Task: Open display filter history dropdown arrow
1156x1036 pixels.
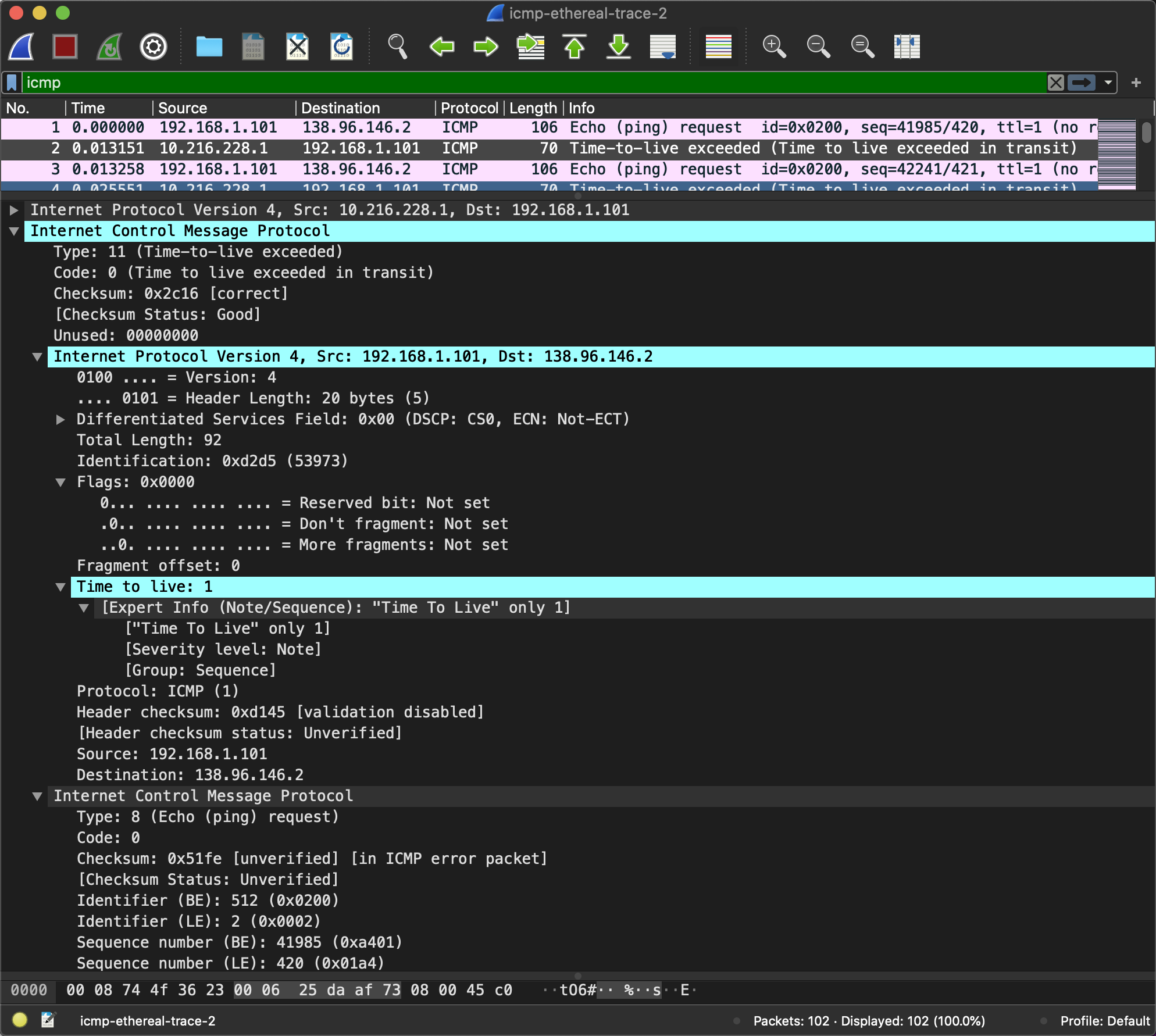Action: point(1108,83)
